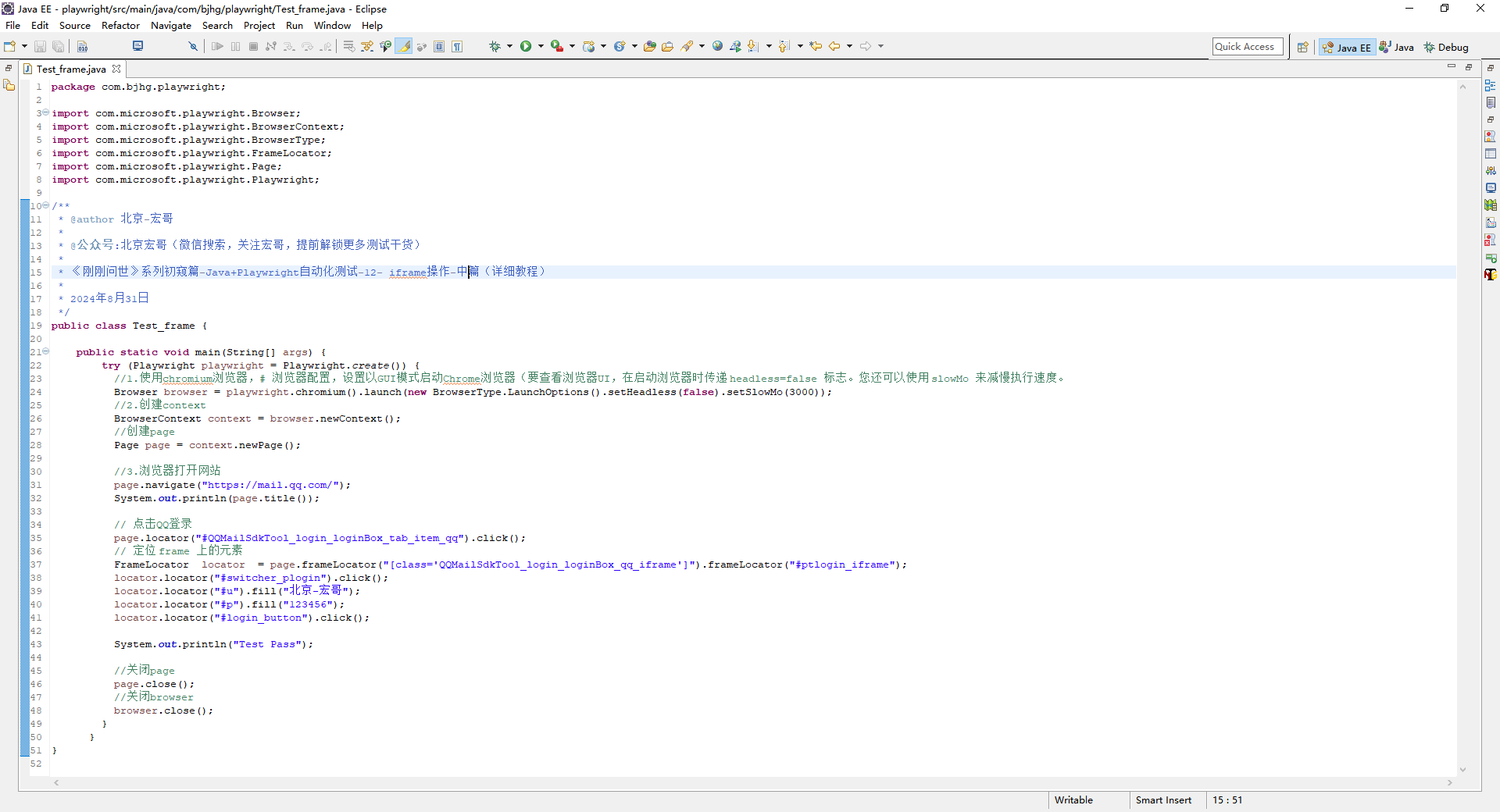The width and height of the screenshot is (1500, 812).
Task: Toggle the display monitor toolbar button
Action: pos(137,47)
